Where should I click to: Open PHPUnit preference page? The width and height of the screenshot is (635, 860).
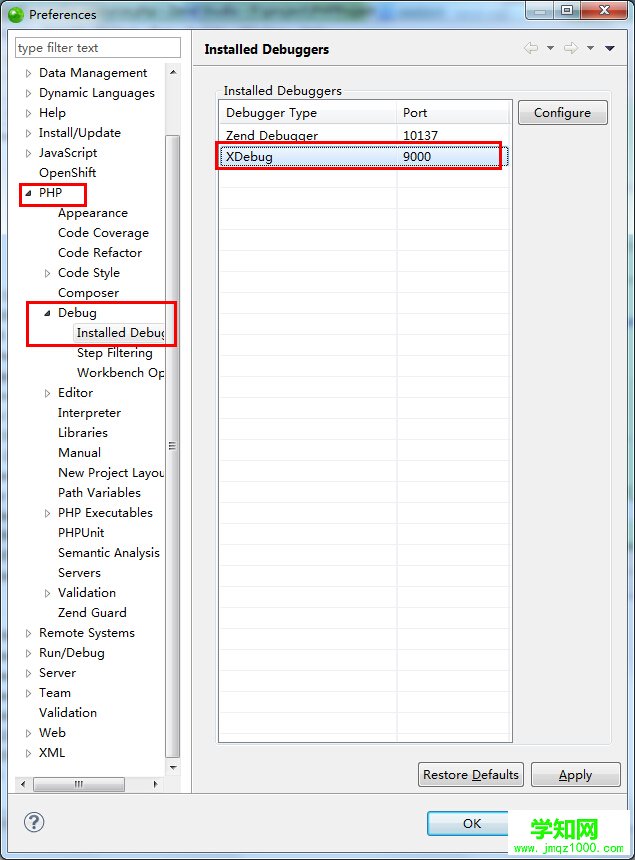[x=81, y=533]
